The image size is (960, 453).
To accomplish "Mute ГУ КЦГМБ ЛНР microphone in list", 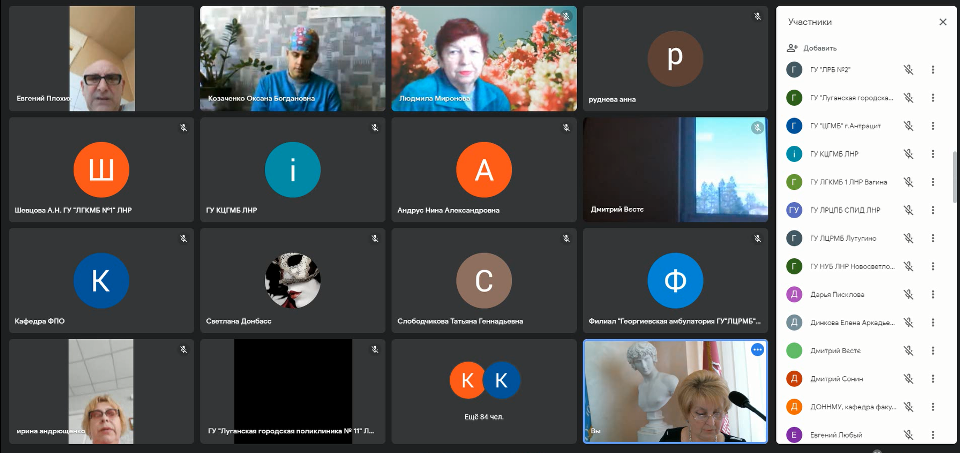I will pyautogui.click(x=908, y=154).
